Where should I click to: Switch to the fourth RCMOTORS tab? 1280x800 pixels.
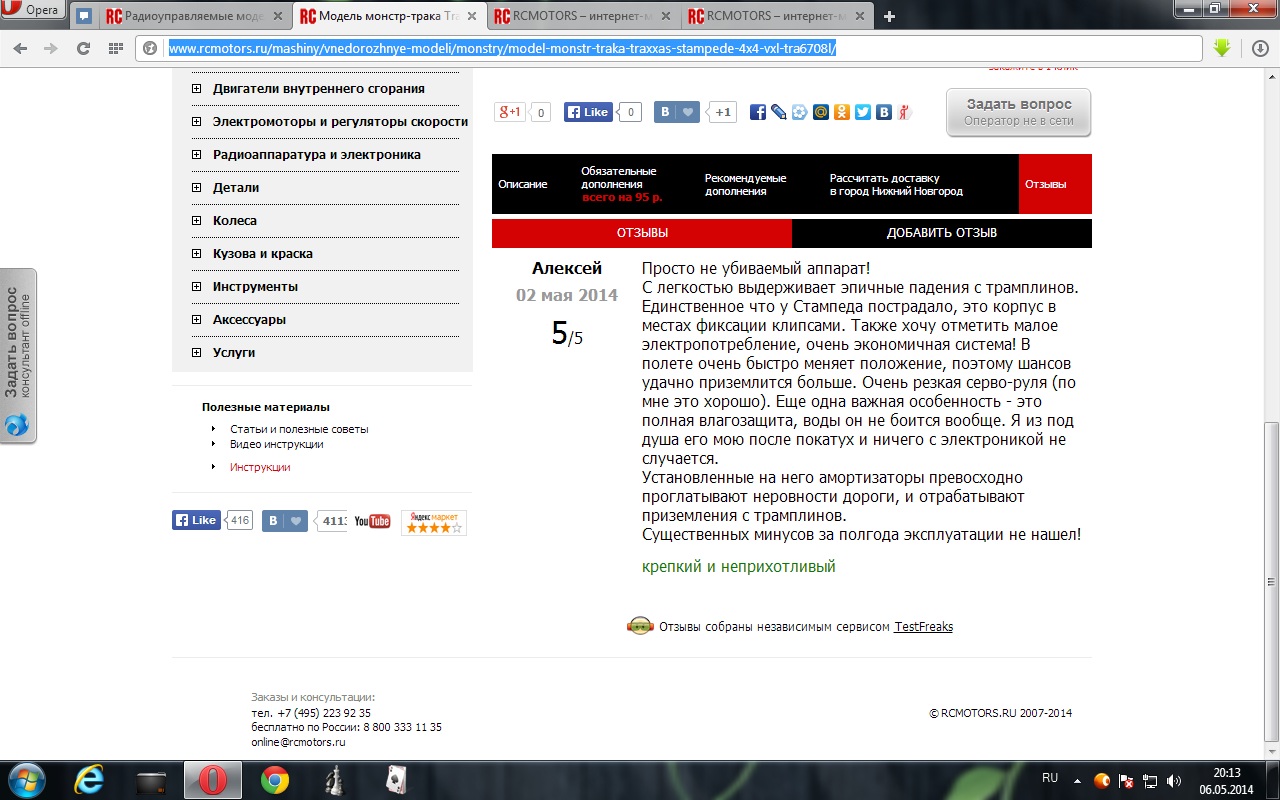(778, 16)
